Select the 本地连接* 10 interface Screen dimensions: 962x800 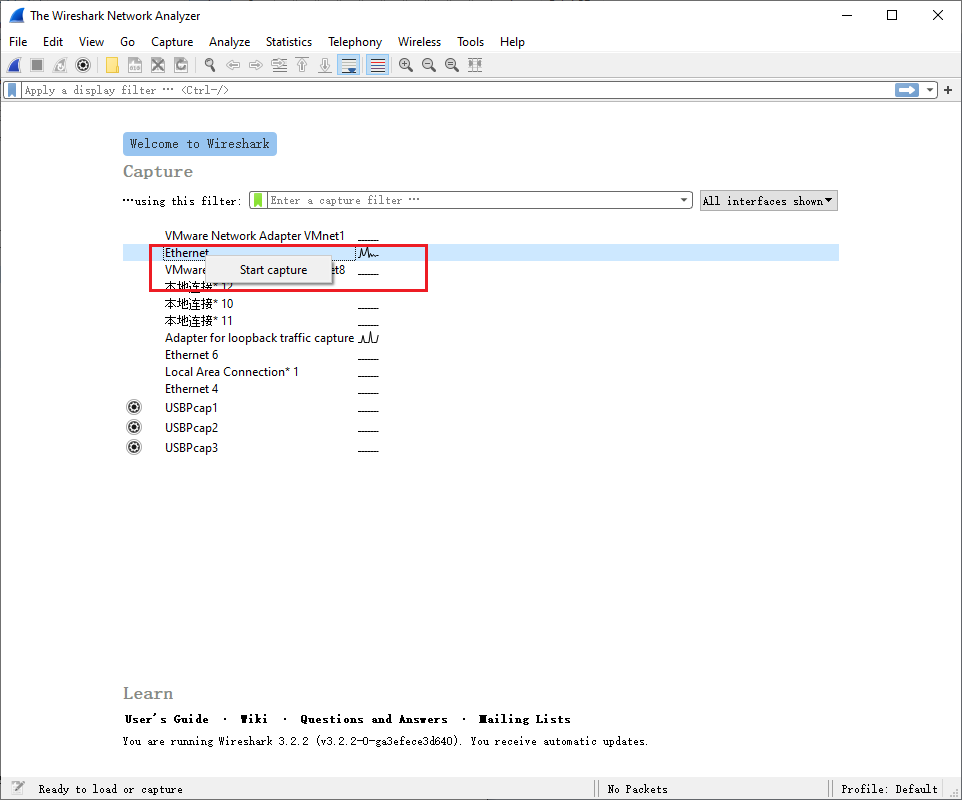click(x=199, y=304)
